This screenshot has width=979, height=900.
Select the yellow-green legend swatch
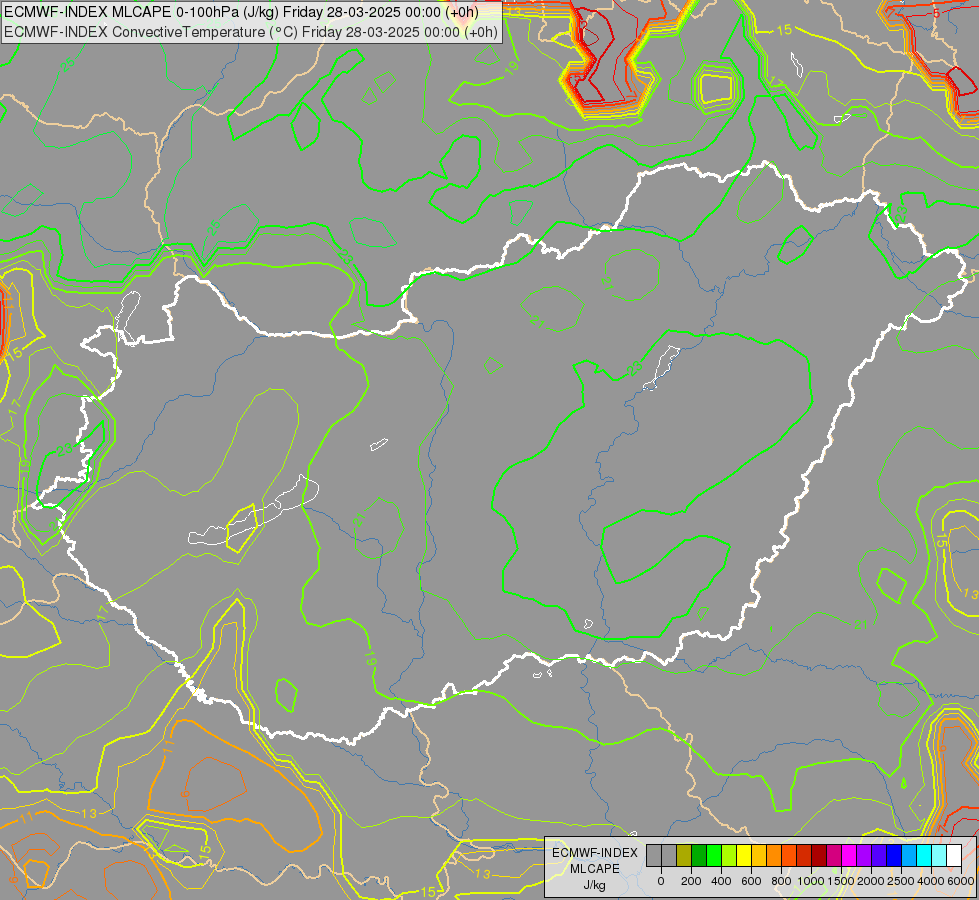pyautogui.click(x=729, y=856)
